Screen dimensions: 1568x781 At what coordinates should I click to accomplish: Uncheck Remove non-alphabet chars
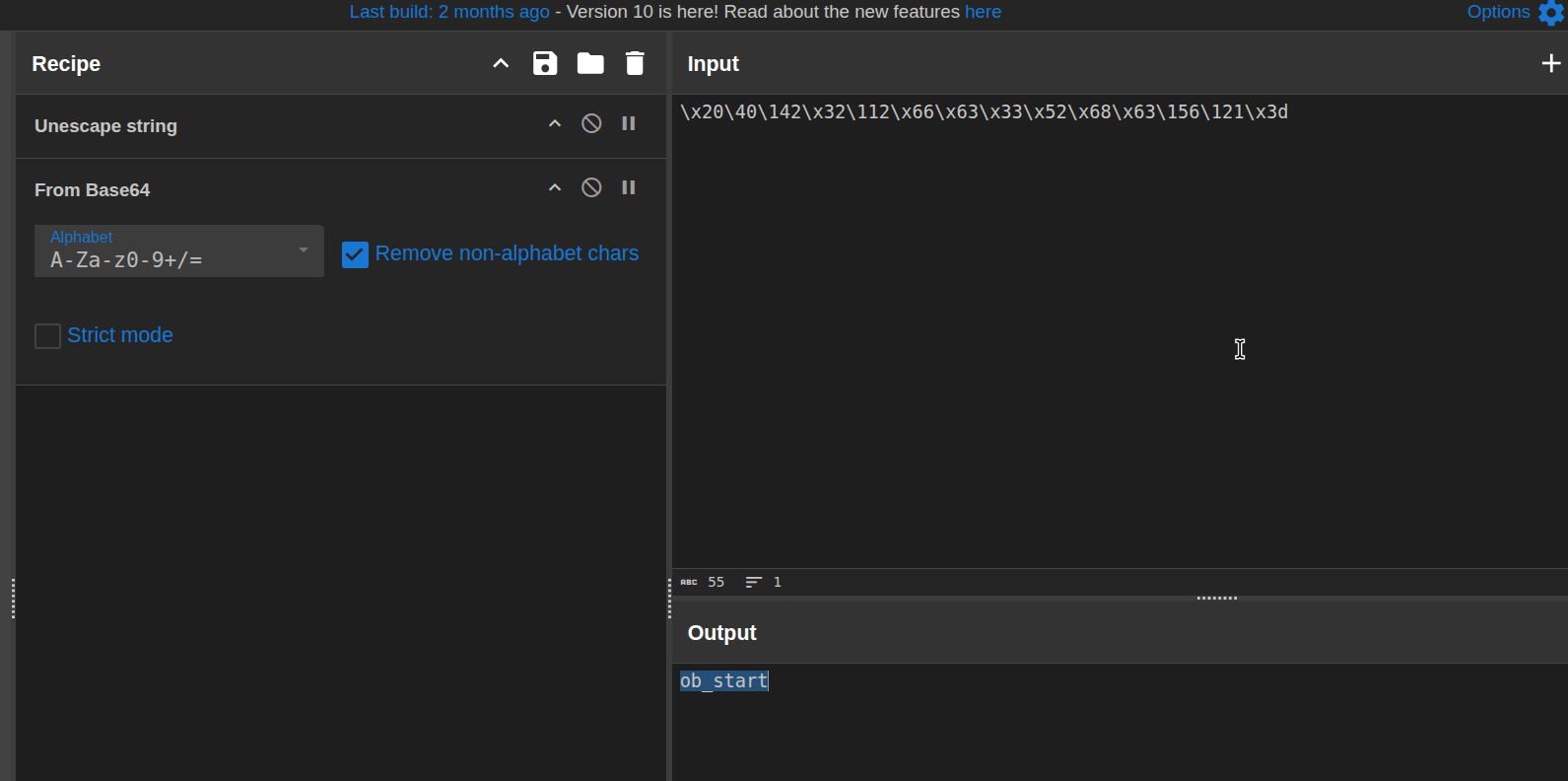pyautogui.click(x=355, y=254)
